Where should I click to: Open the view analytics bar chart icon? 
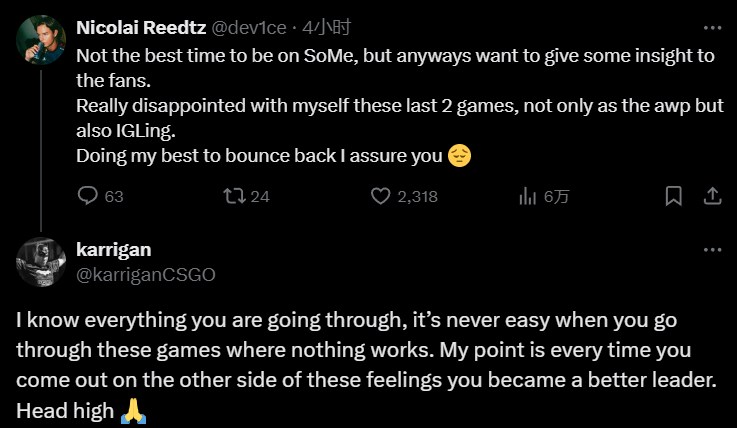pyautogui.click(x=527, y=196)
